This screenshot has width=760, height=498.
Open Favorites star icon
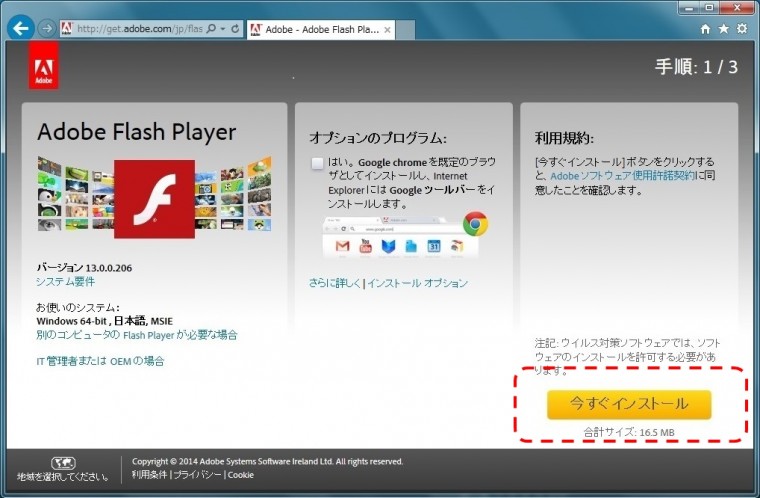click(724, 29)
